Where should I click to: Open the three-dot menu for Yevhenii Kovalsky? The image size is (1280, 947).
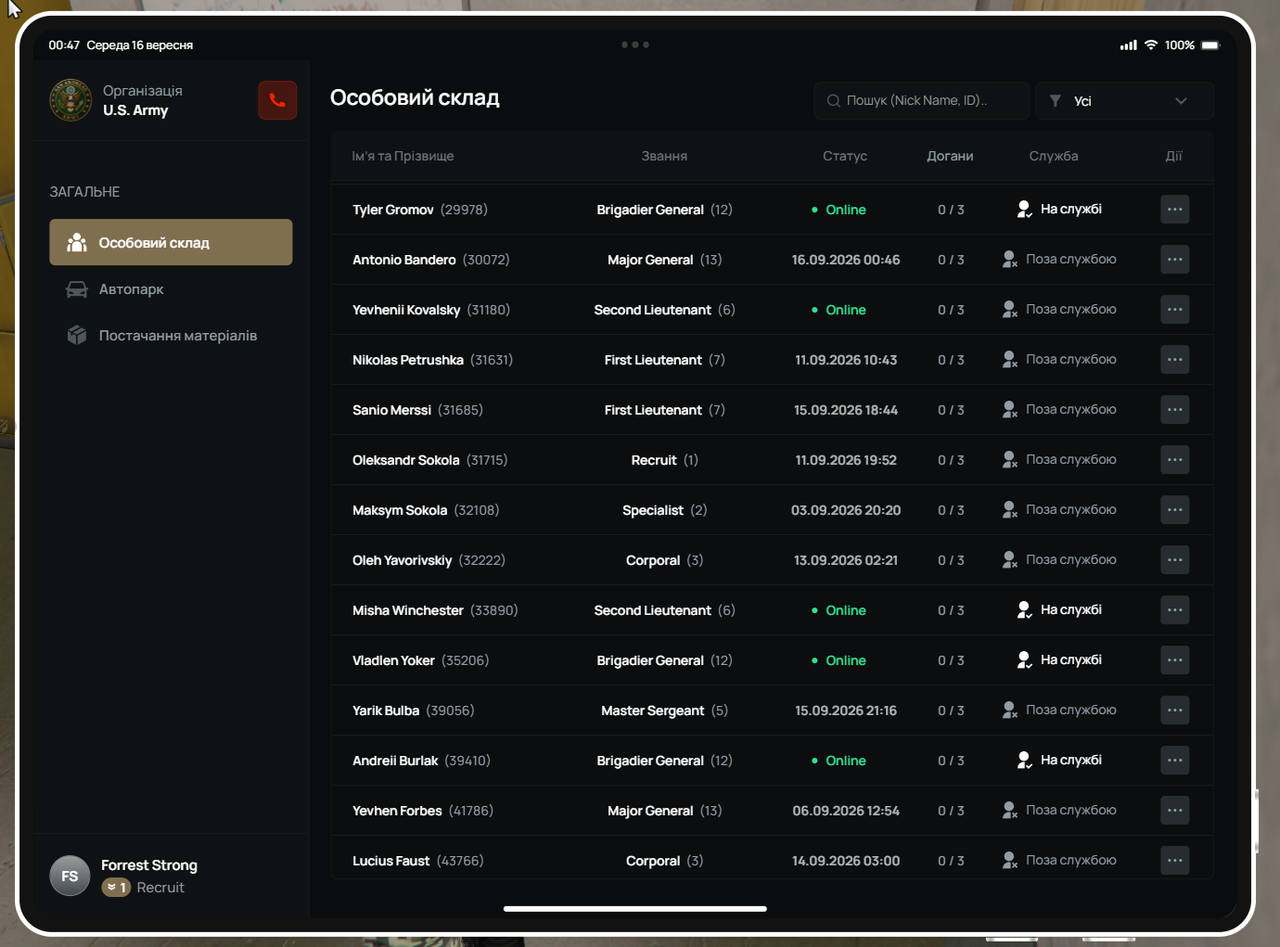[x=1175, y=310]
